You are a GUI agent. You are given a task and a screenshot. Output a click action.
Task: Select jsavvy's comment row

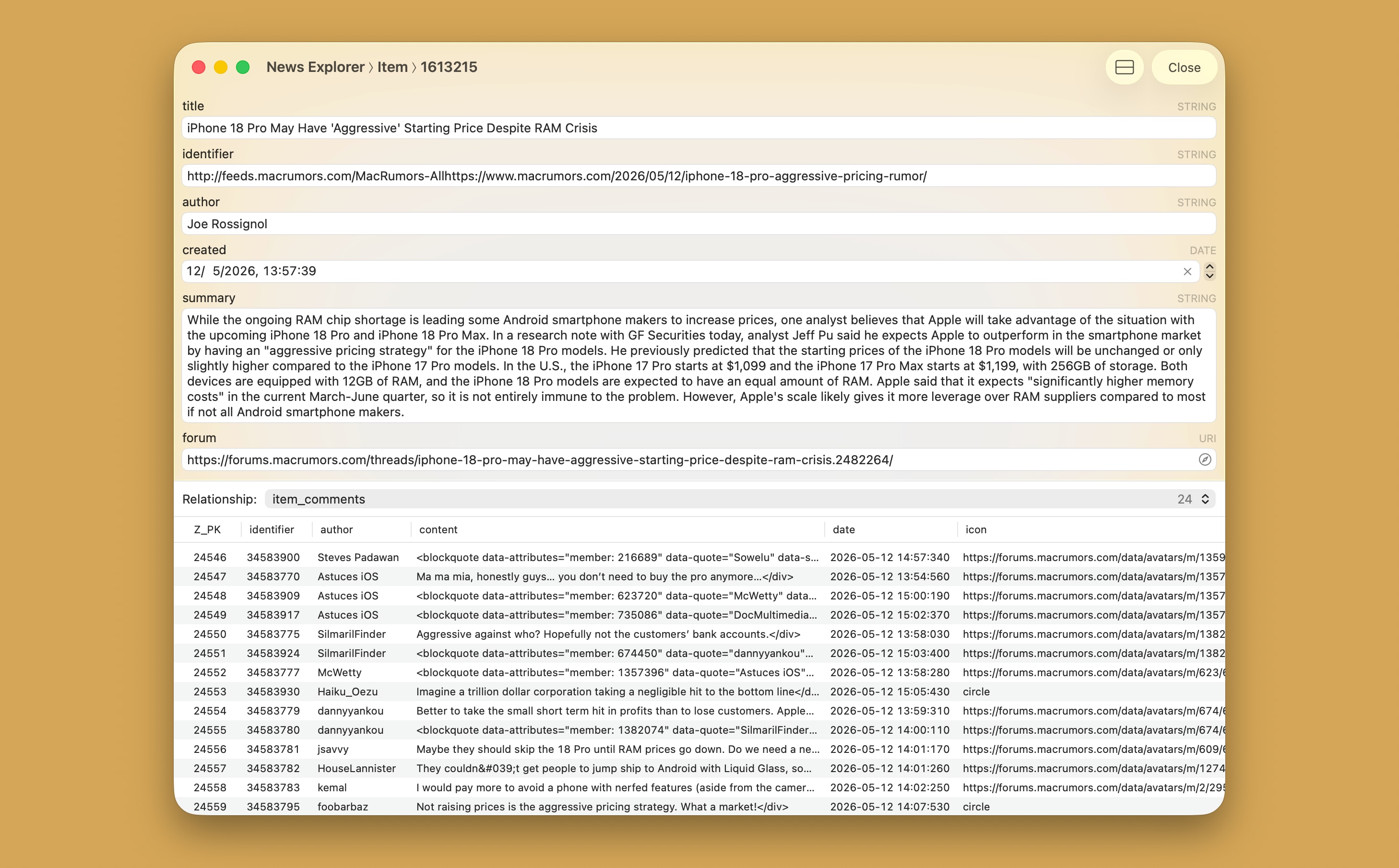699,749
